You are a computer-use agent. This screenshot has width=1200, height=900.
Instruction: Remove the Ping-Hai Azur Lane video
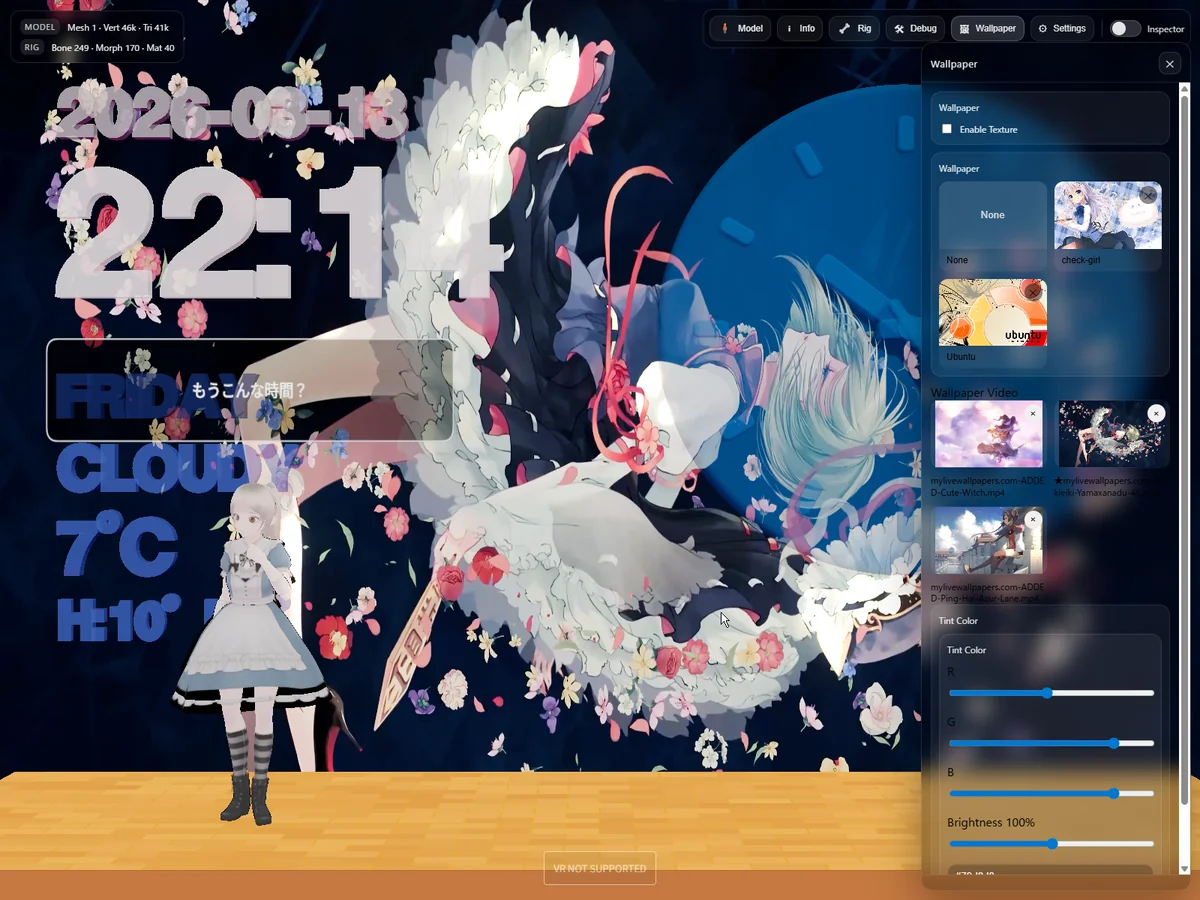pos(1033,520)
